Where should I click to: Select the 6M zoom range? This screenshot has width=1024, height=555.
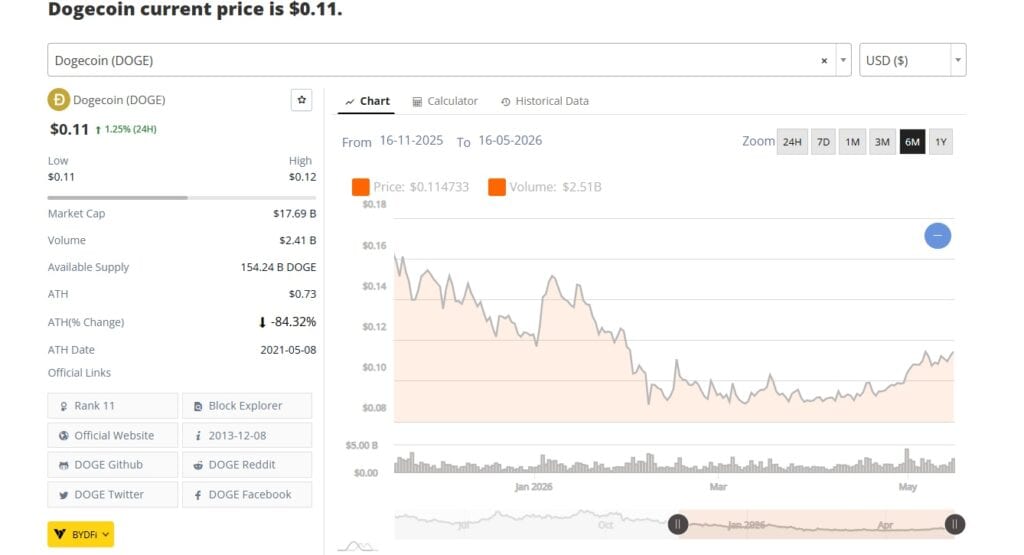pos(912,142)
